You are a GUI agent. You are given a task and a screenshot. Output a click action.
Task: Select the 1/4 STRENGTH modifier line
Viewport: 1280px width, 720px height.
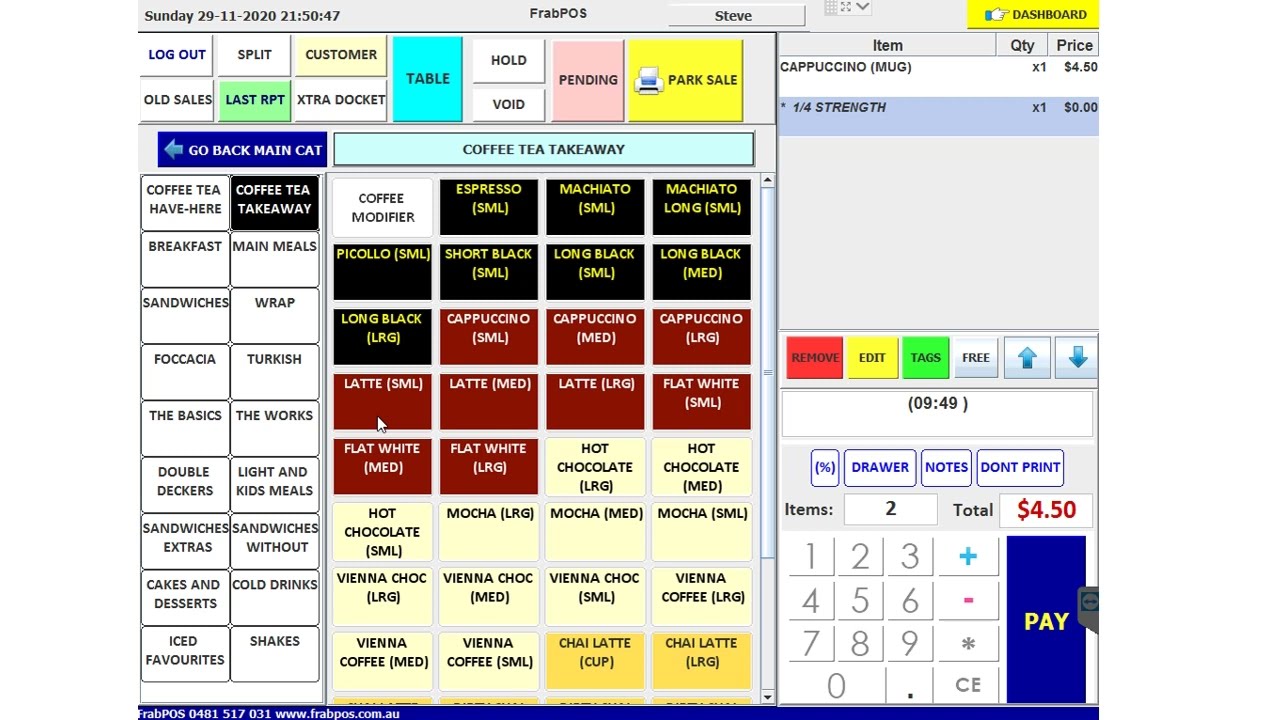click(x=938, y=116)
